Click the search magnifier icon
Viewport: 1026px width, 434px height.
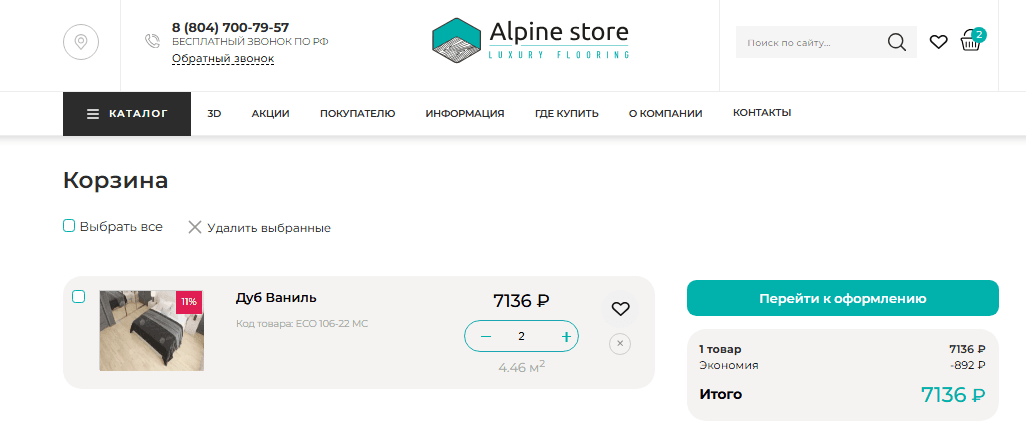tap(896, 42)
